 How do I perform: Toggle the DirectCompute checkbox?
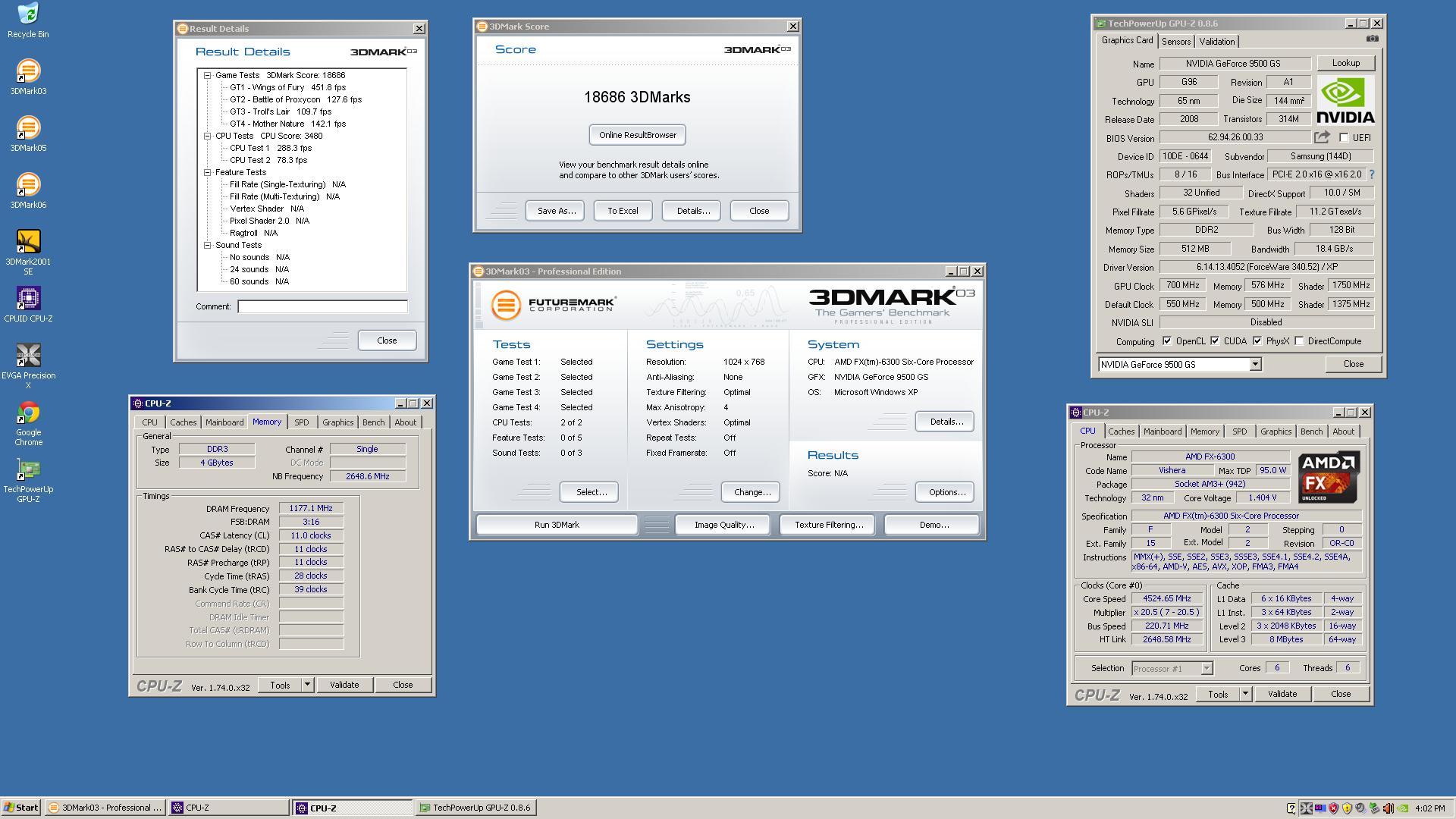point(1300,341)
